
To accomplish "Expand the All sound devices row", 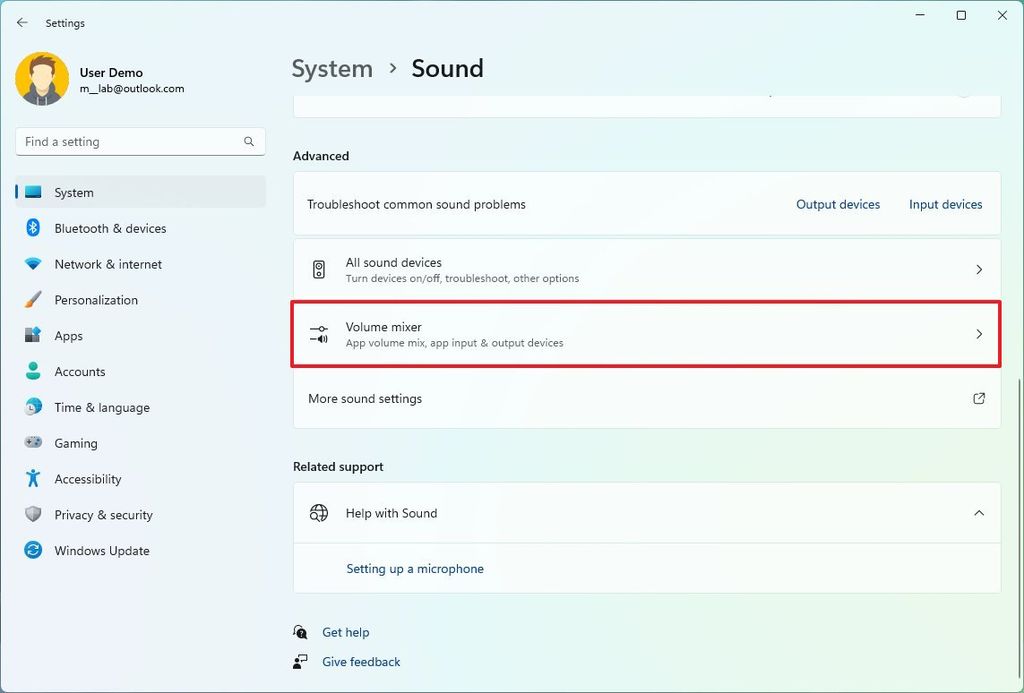I will click(646, 268).
